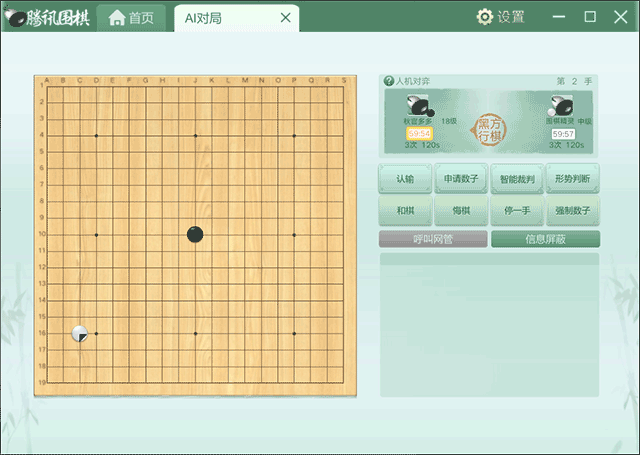
Task: Click the 悔棋 undo button
Action: 461,211
